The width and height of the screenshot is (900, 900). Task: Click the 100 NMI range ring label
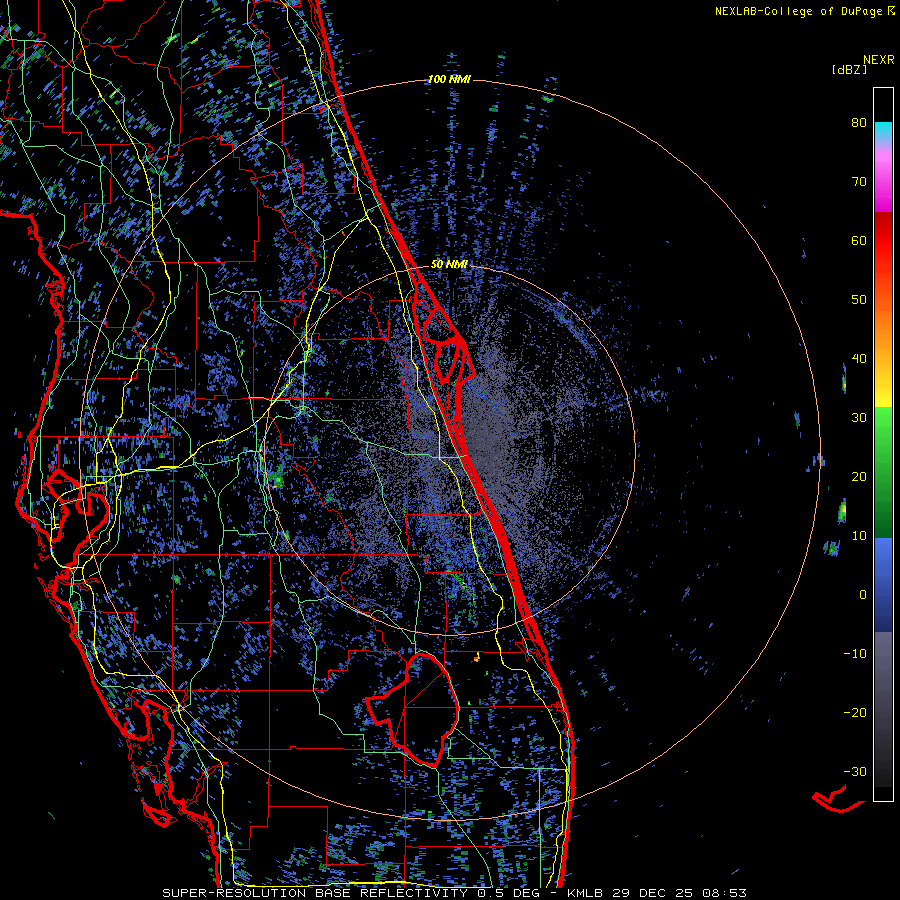pyautogui.click(x=449, y=79)
